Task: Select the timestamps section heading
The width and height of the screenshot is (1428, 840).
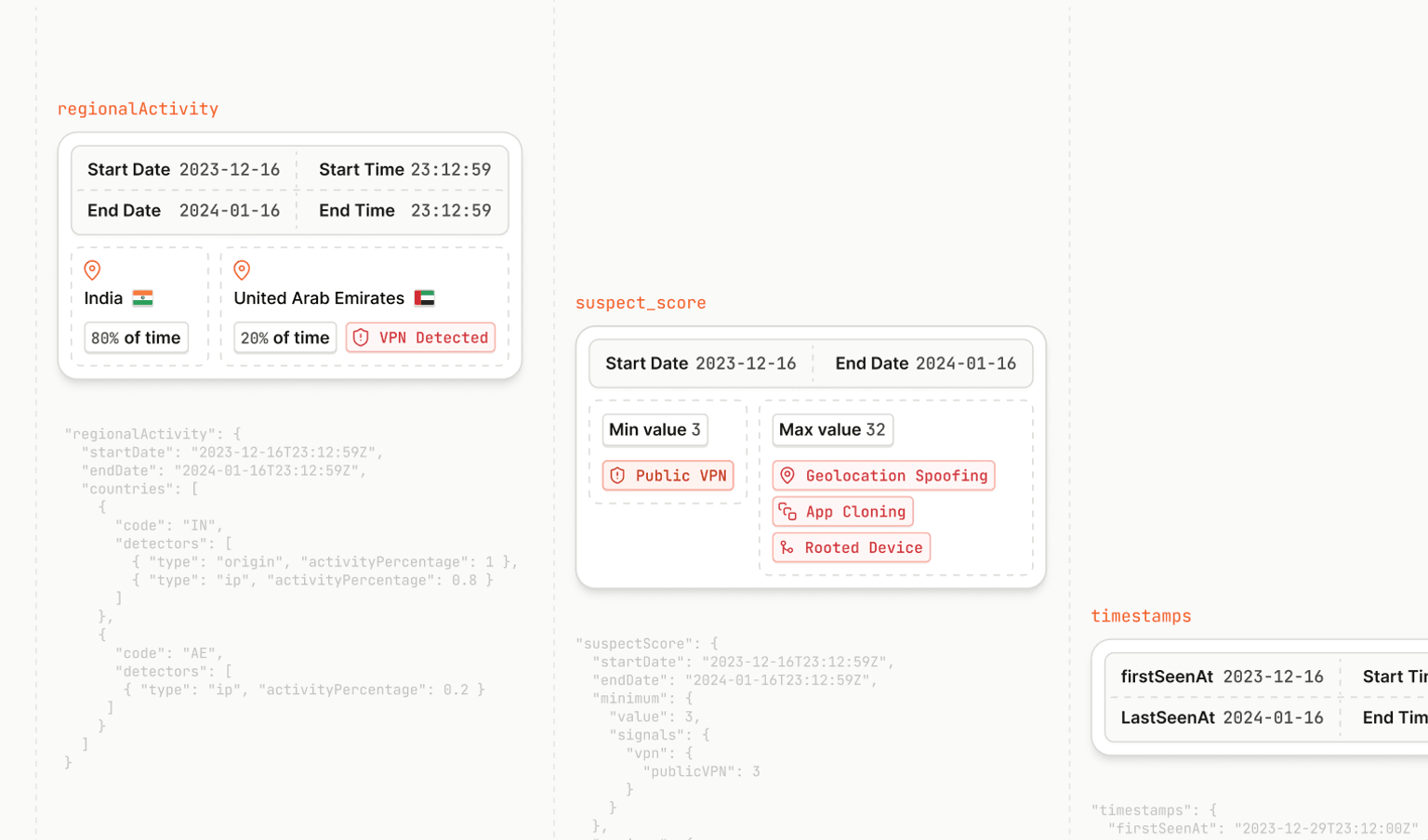Action: 1141,615
